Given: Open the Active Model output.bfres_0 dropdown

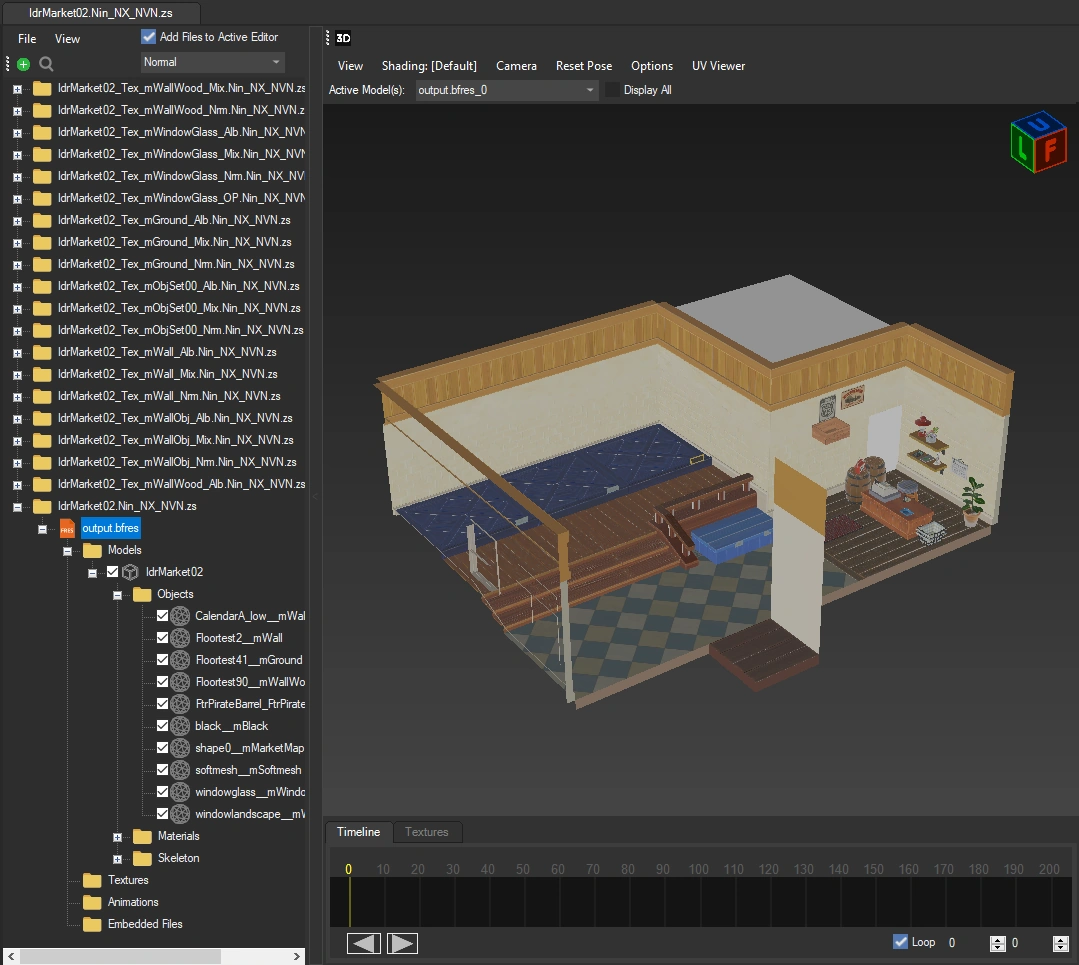Looking at the screenshot, I should pyautogui.click(x=589, y=90).
